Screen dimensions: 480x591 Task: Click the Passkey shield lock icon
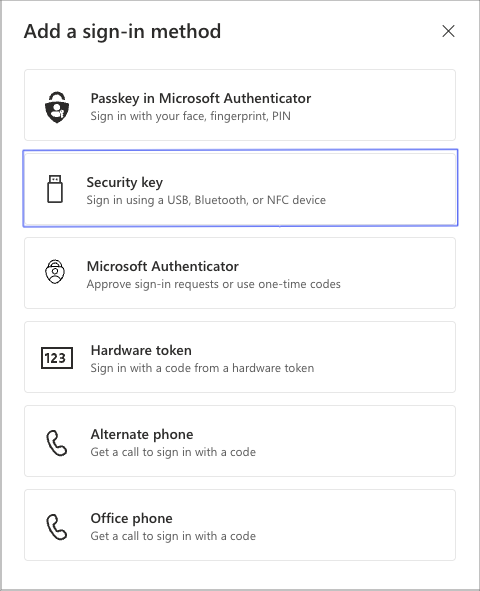57,107
